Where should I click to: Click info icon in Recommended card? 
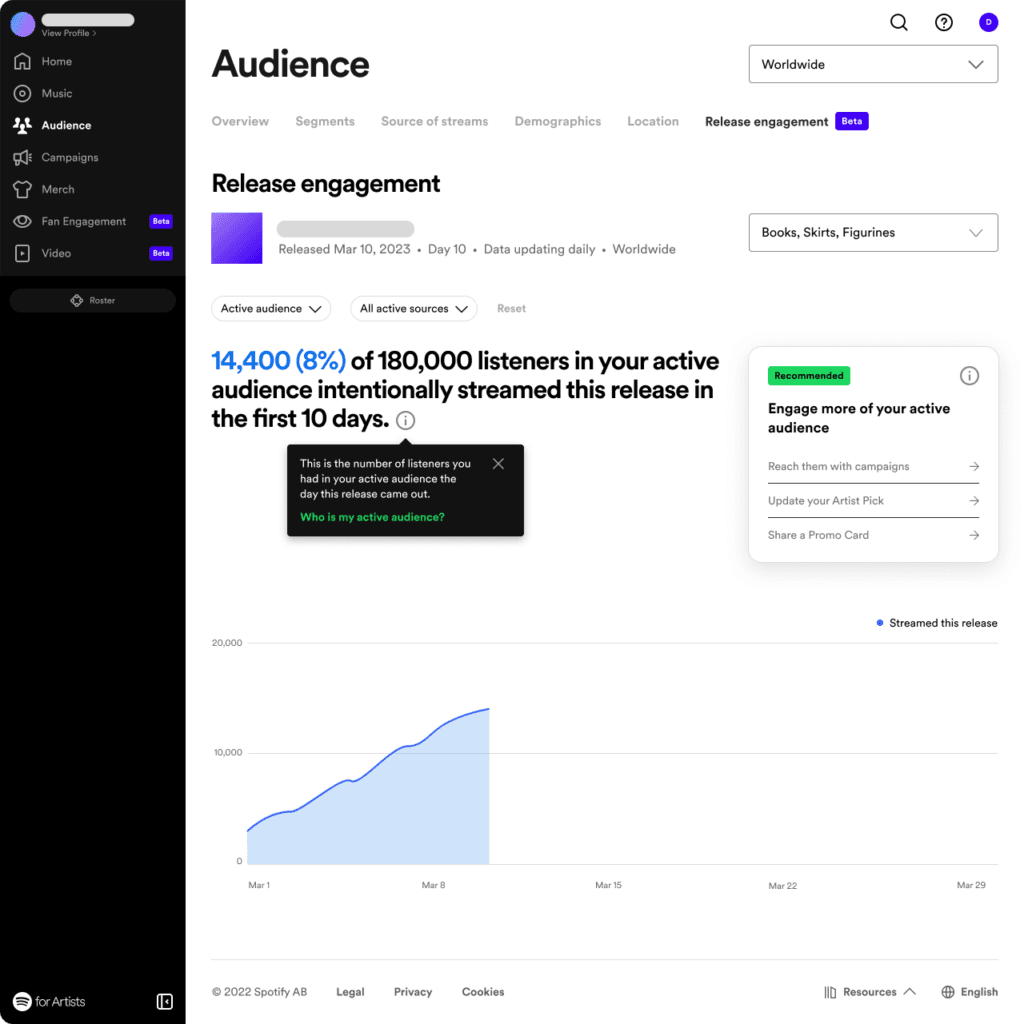tap(969, 376)
